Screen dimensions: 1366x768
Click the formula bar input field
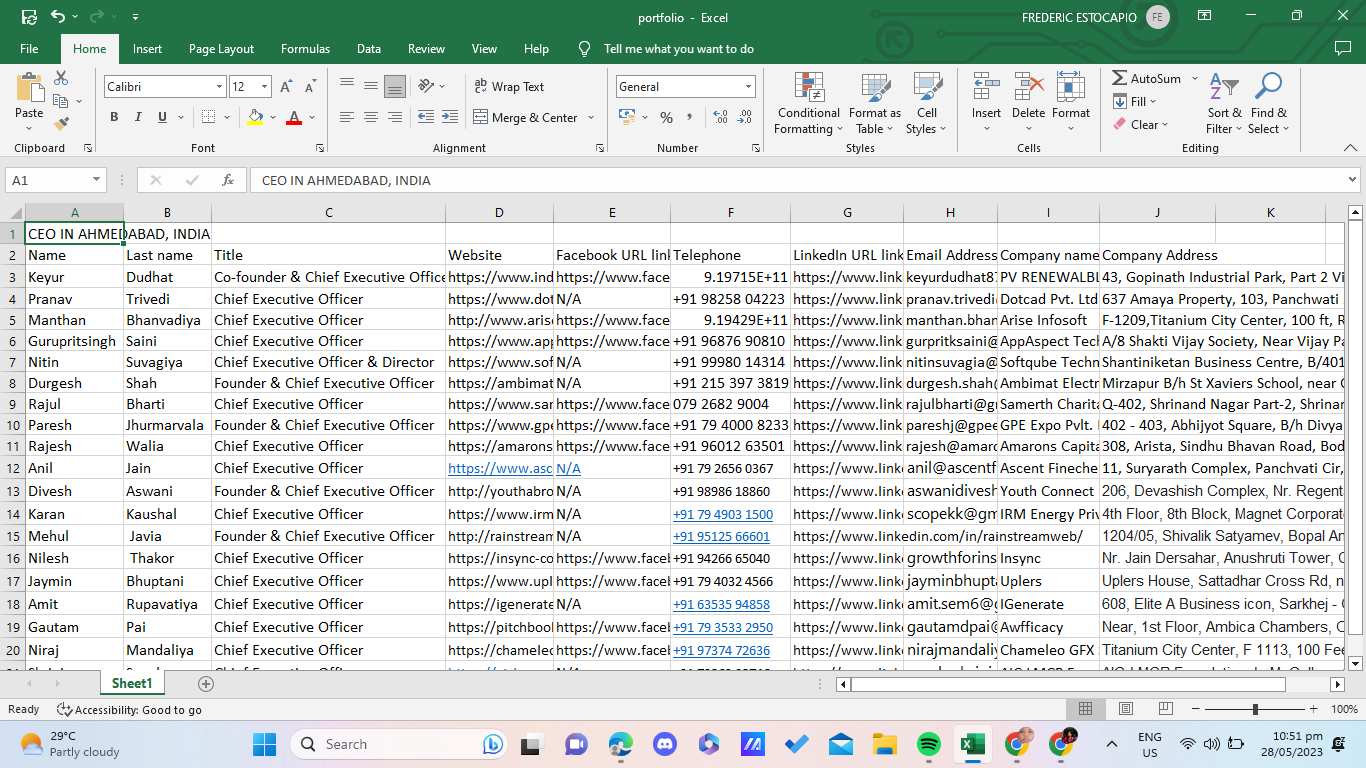coord(800,181)
